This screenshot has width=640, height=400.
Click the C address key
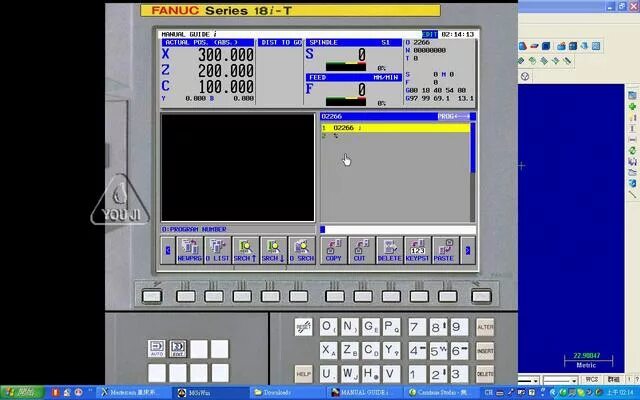coord(371,351)
